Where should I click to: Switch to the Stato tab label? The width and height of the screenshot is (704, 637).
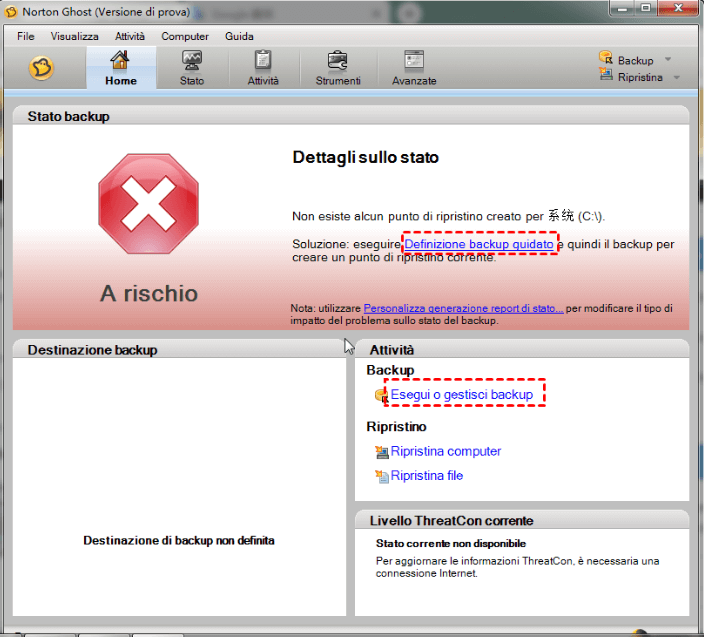click(x=192, y=81)
